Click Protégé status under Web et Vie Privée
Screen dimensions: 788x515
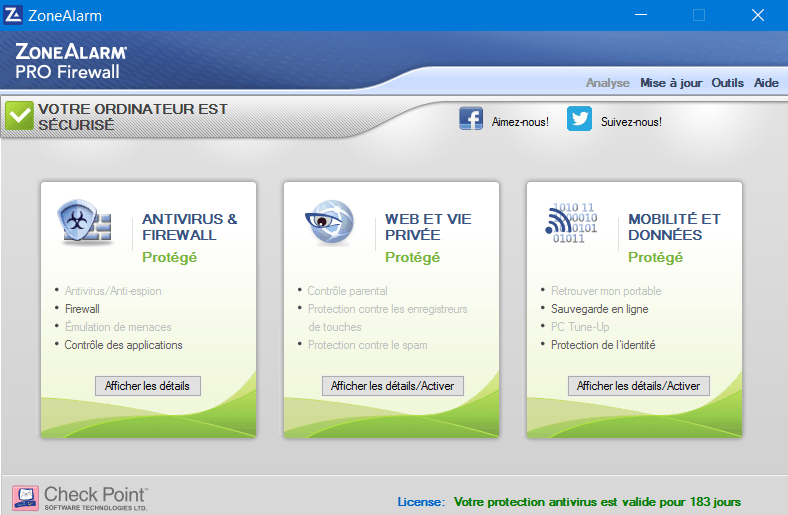412,257
